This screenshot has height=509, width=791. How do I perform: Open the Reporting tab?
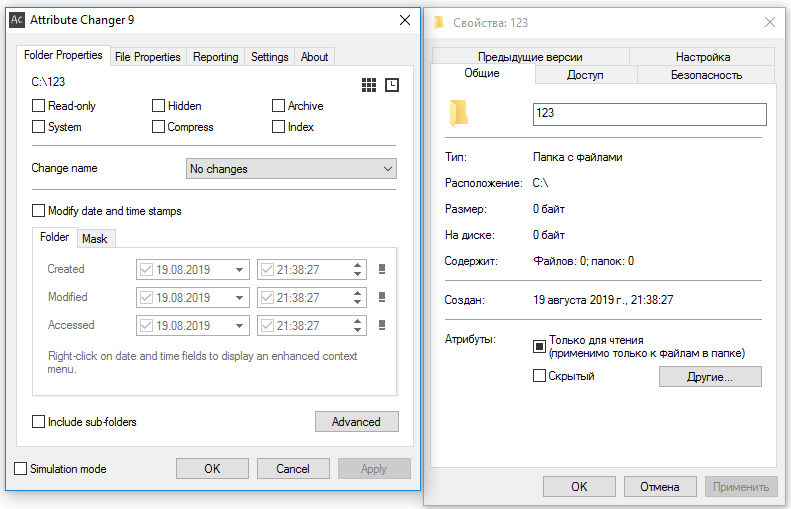pos(215,57)
